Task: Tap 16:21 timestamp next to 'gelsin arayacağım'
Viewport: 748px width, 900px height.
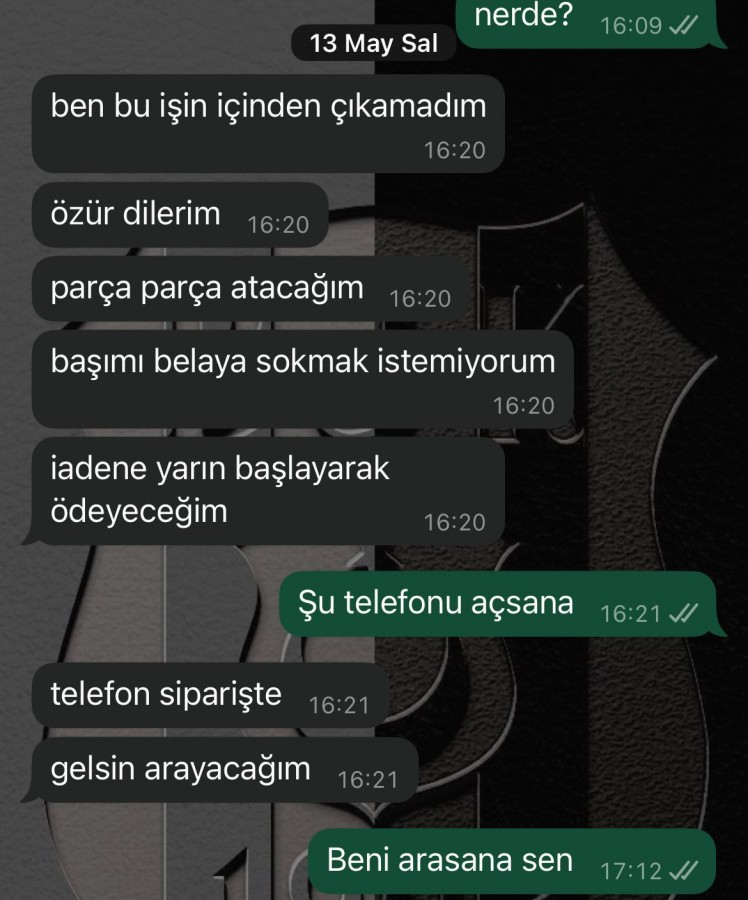Action: 368,779
